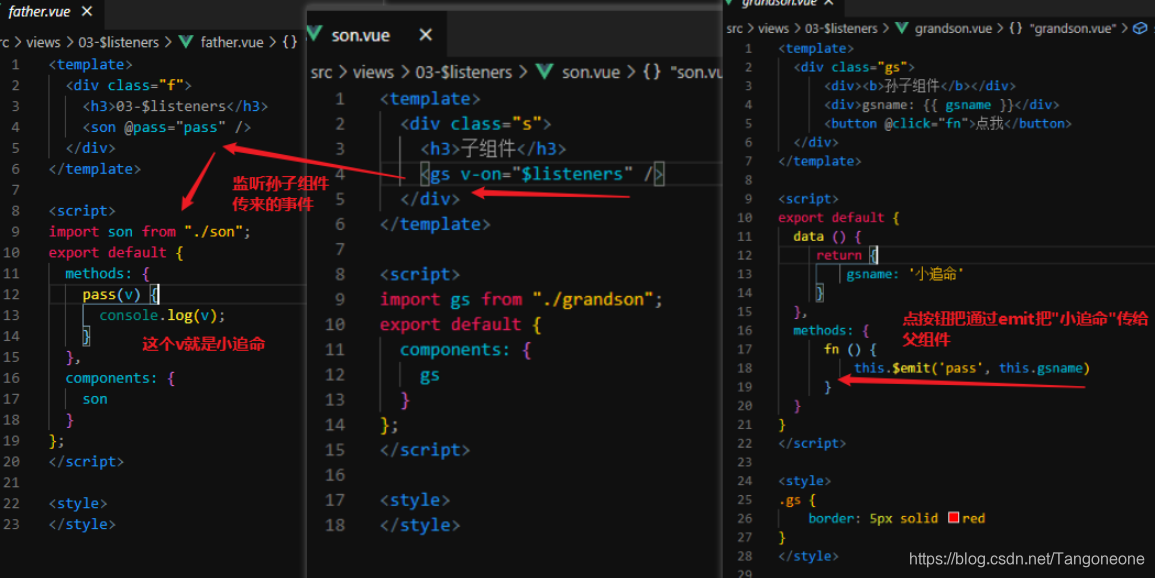Click '<button @click="fn">' line in grandson.vue
This screenshot has width=1155, height=578.
[x=948, y=123]
